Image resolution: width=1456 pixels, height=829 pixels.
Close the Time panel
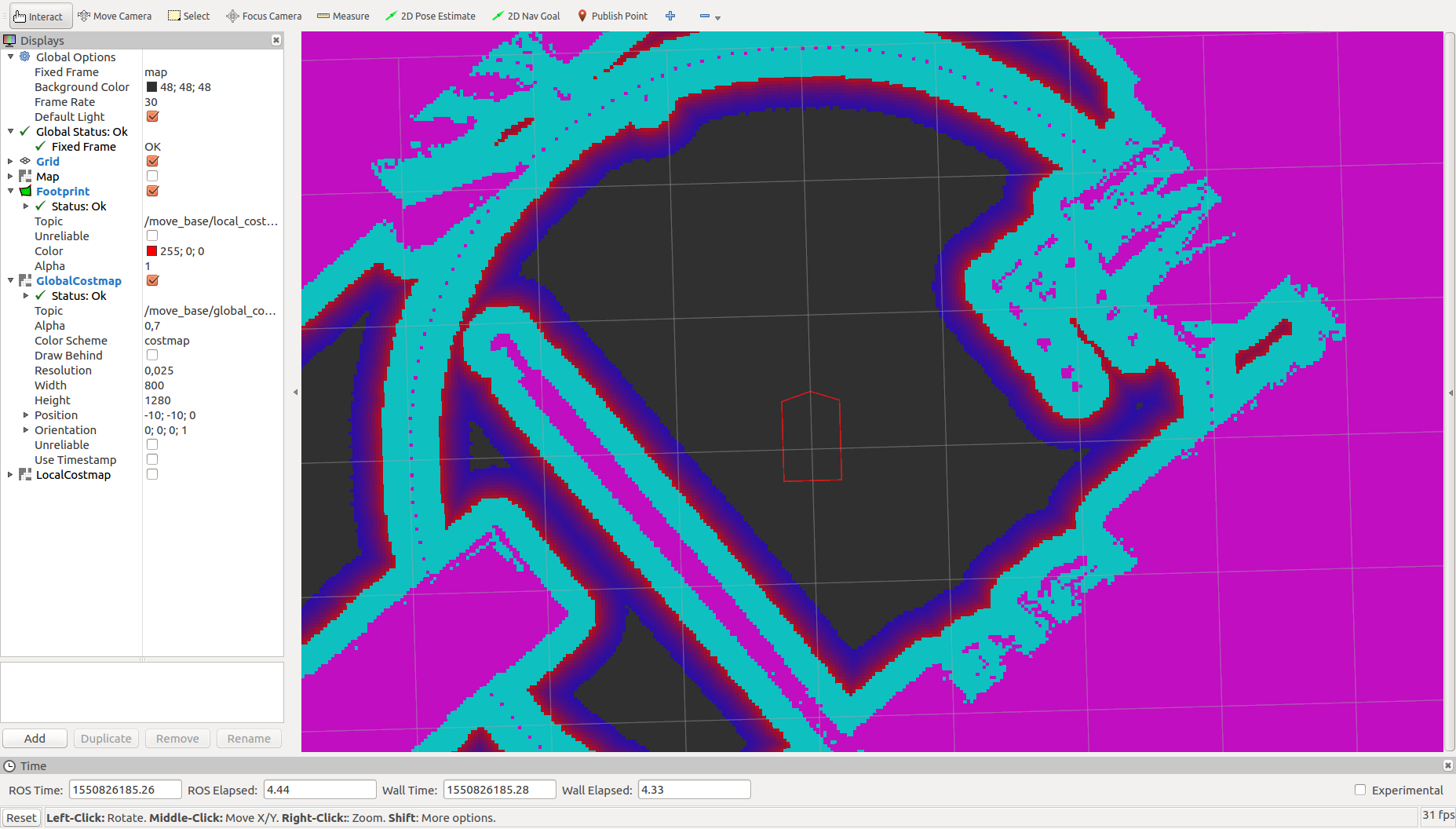click(x=1448, y=765)
